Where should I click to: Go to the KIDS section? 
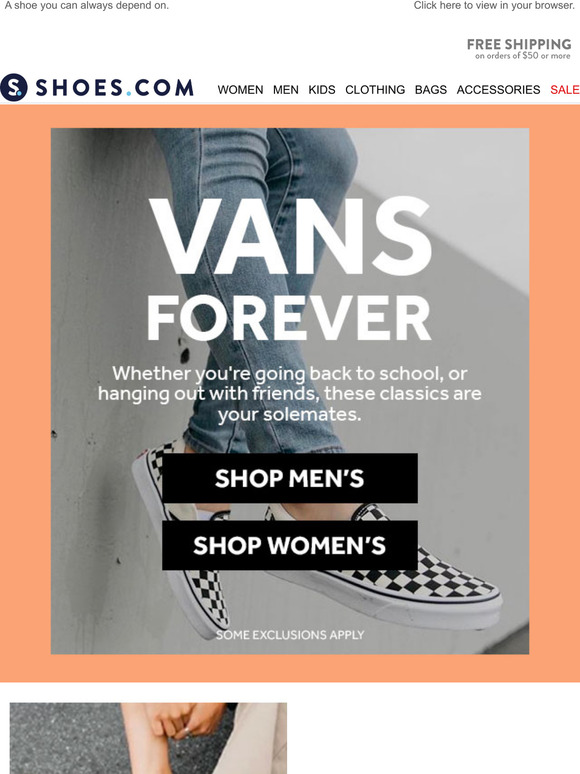point(322,90)
